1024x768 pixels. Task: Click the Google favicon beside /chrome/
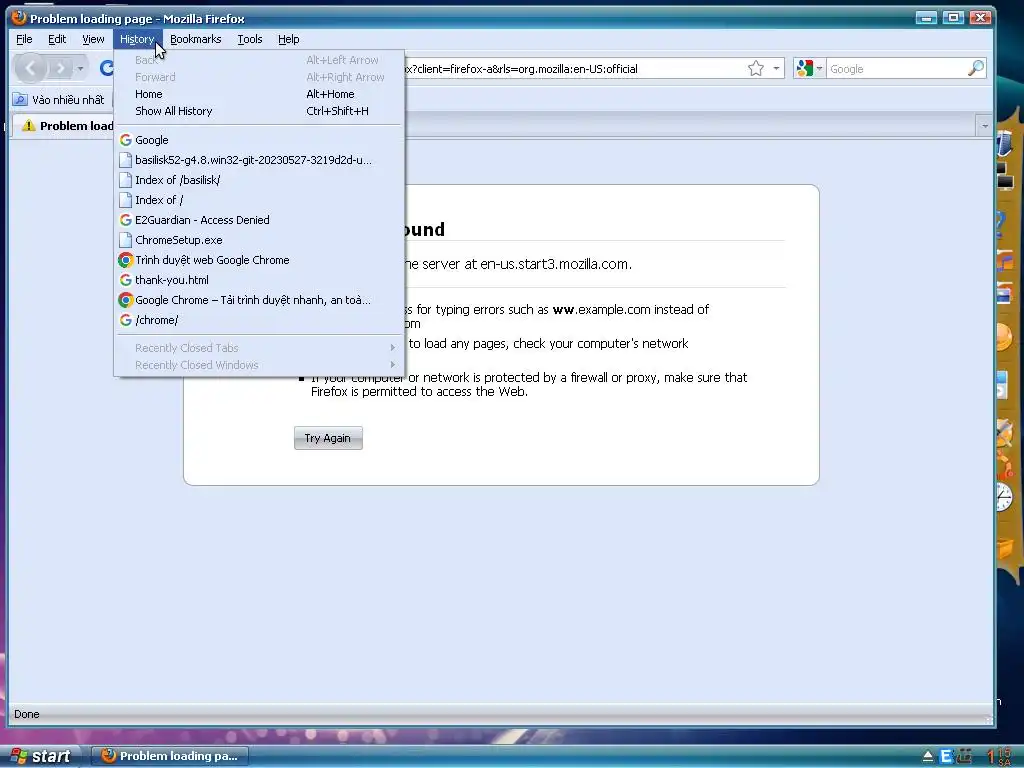[125, 320]
